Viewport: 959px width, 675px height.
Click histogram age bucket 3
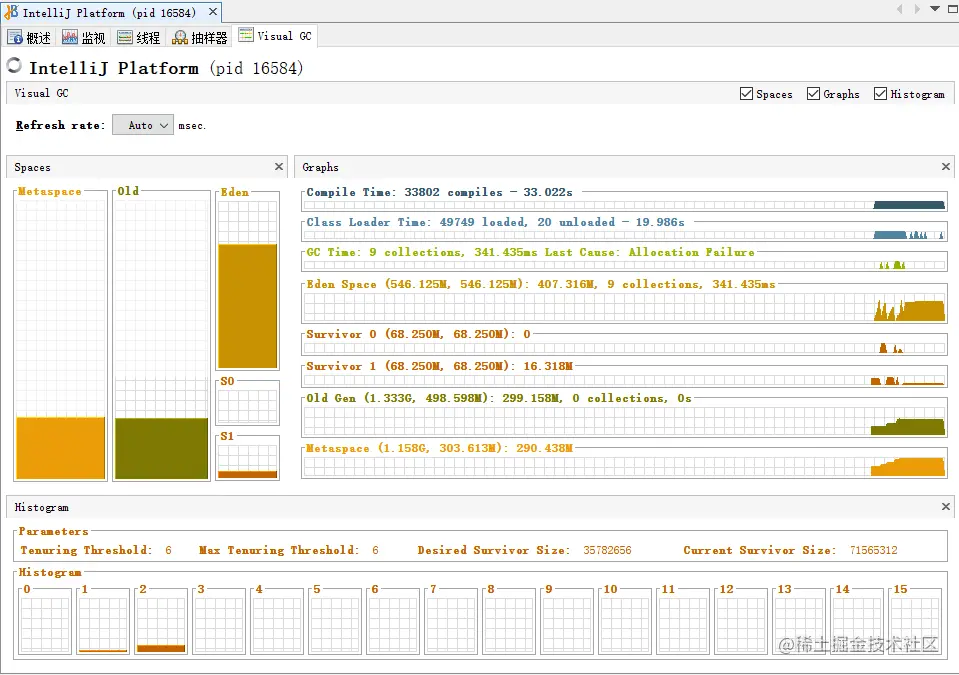tap(219, 624)
